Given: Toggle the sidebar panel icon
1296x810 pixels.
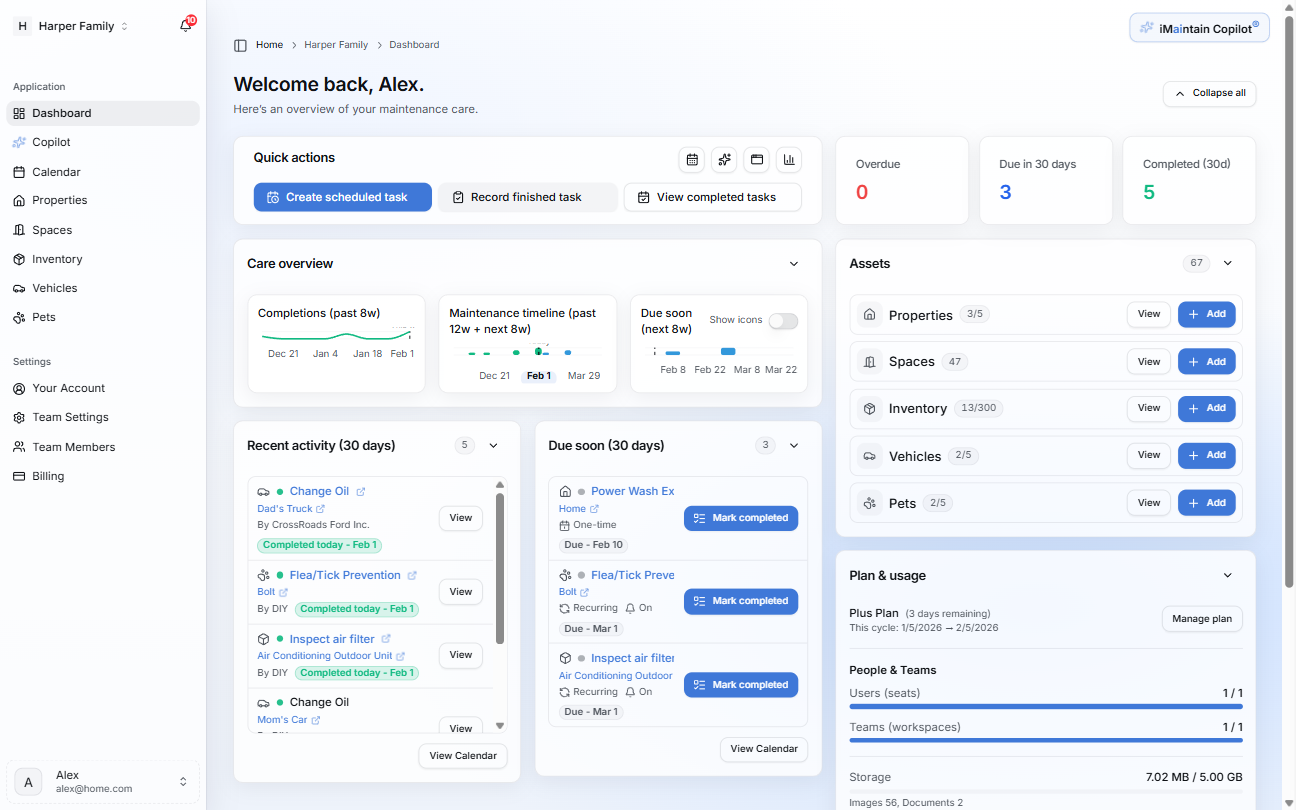Looking at the screenshot, I should (x=240, y=45).
